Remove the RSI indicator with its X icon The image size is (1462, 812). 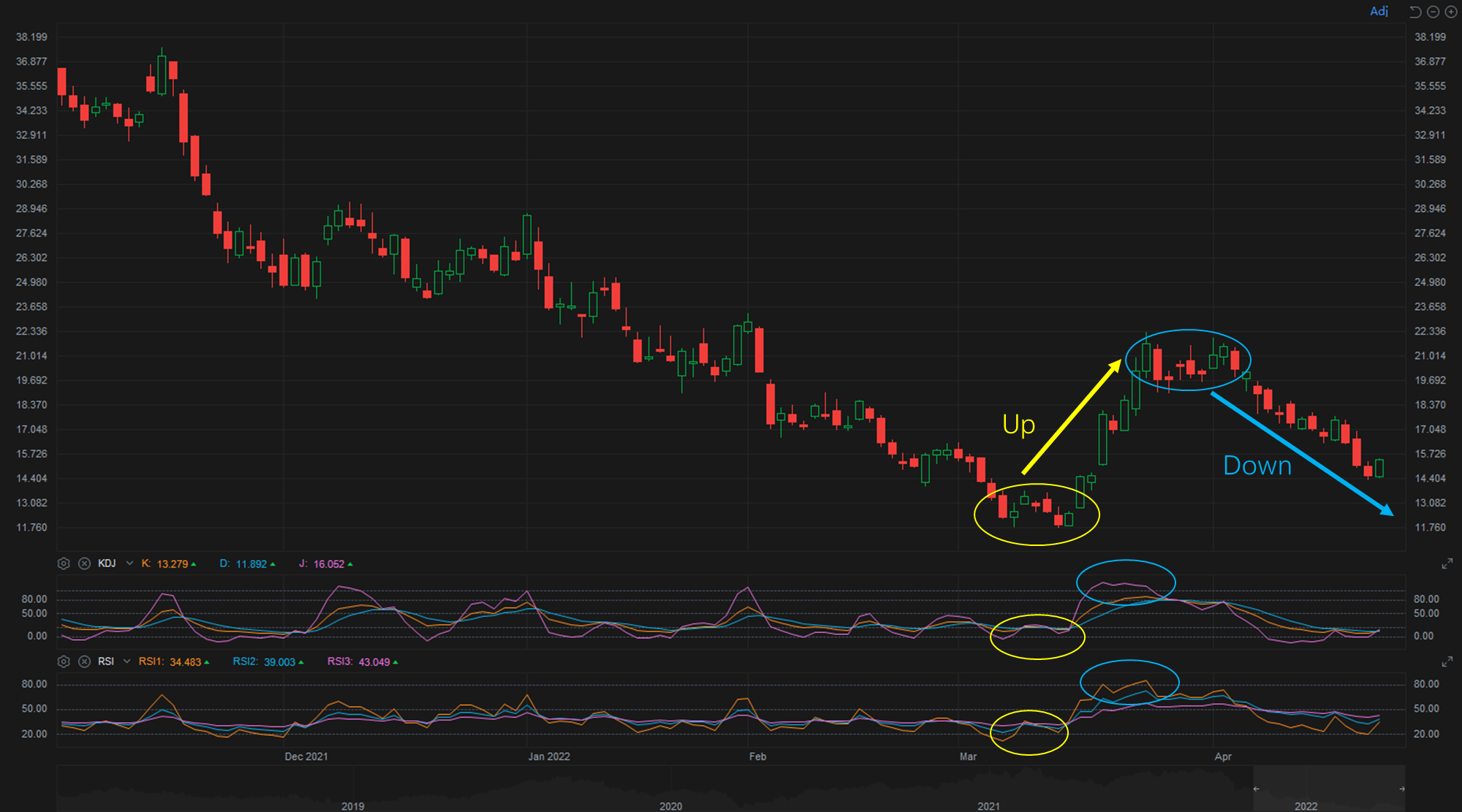84,661
